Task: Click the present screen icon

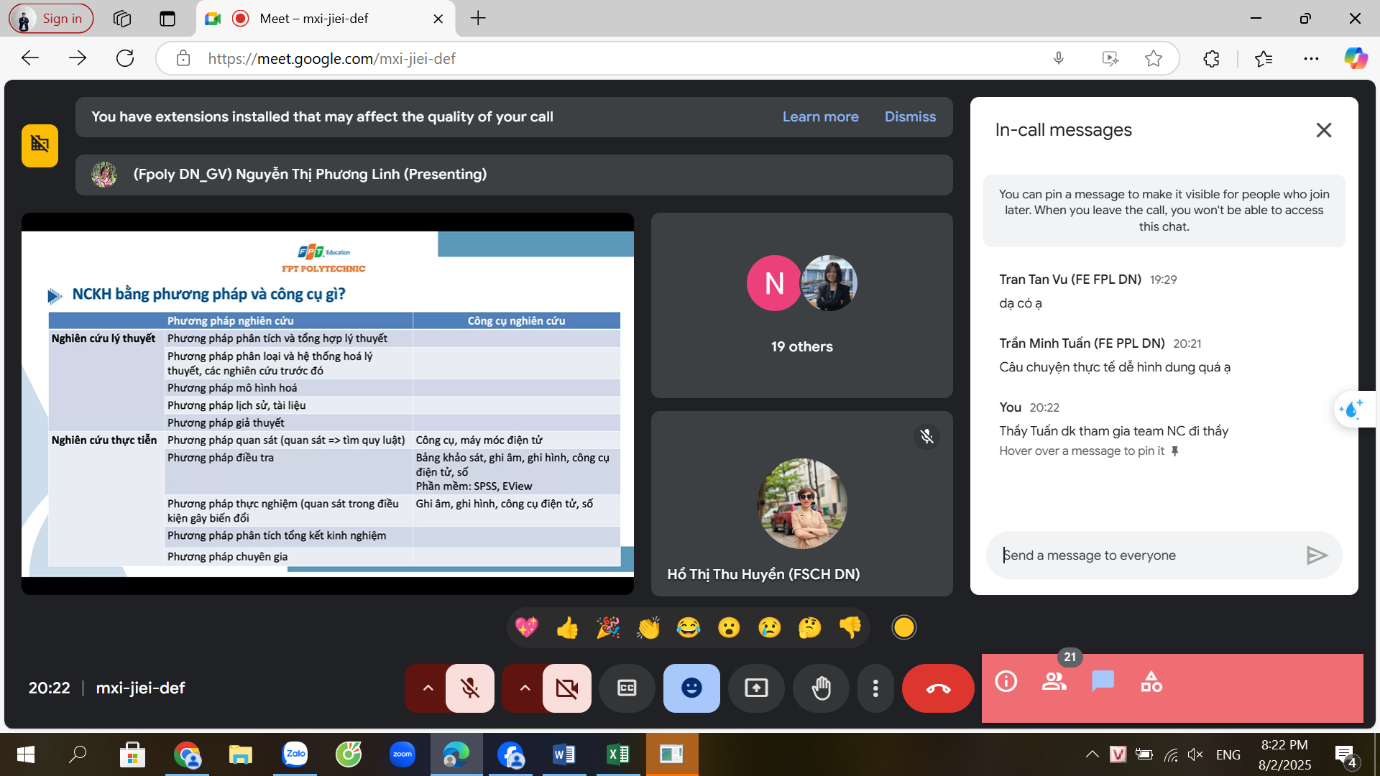Action: point(756,688)
